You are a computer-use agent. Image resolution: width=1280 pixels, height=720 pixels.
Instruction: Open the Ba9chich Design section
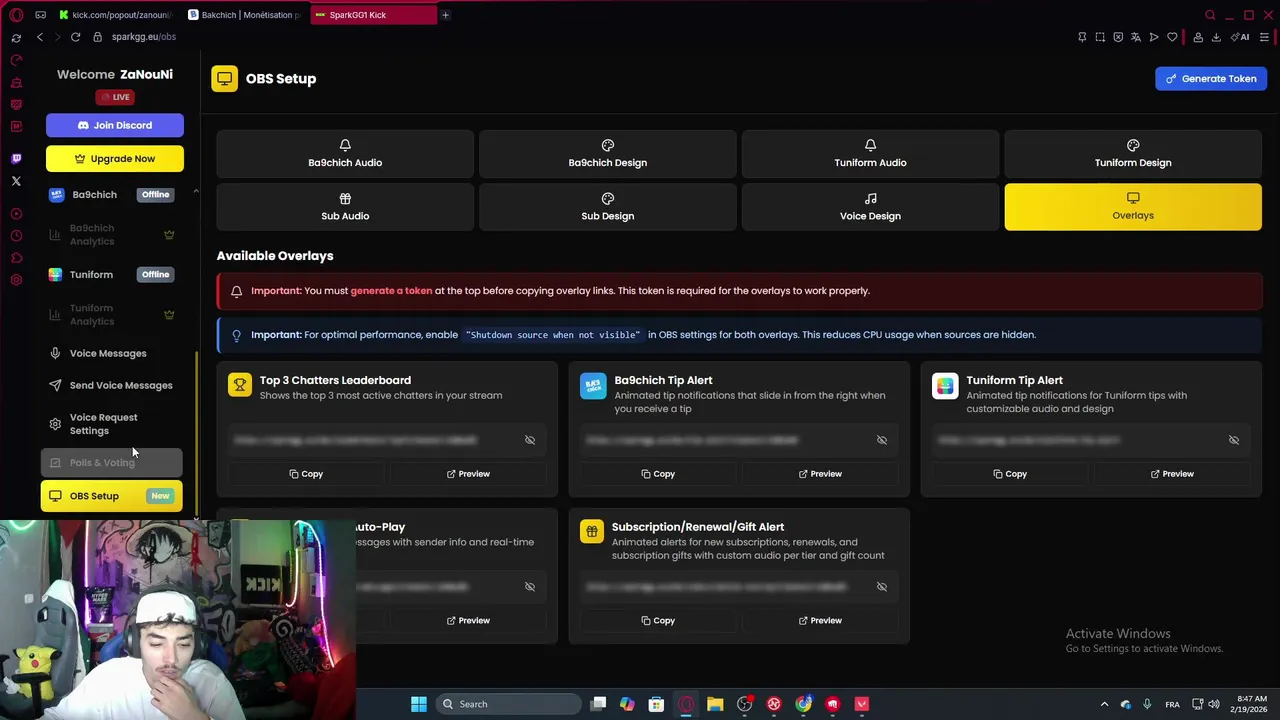point(607,153)
